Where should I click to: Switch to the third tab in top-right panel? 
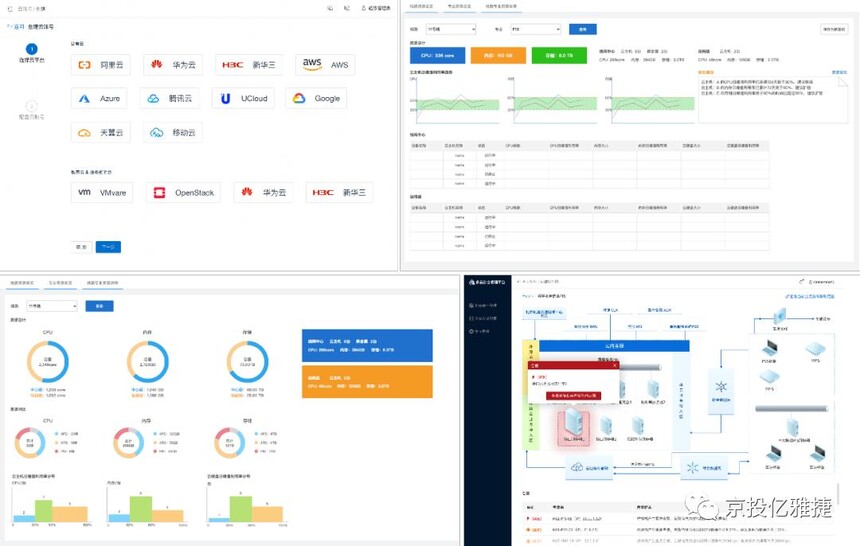point(500,6)
